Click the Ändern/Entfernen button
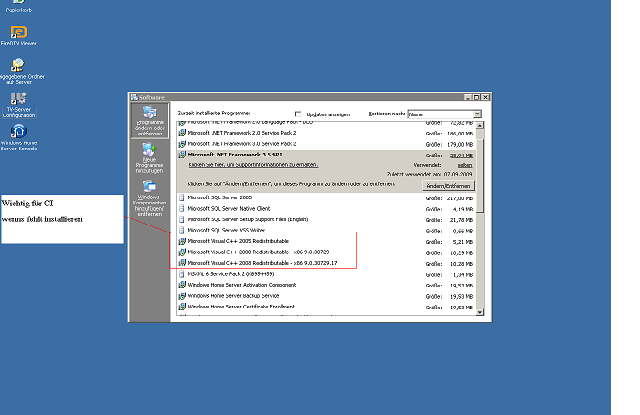 448,186
